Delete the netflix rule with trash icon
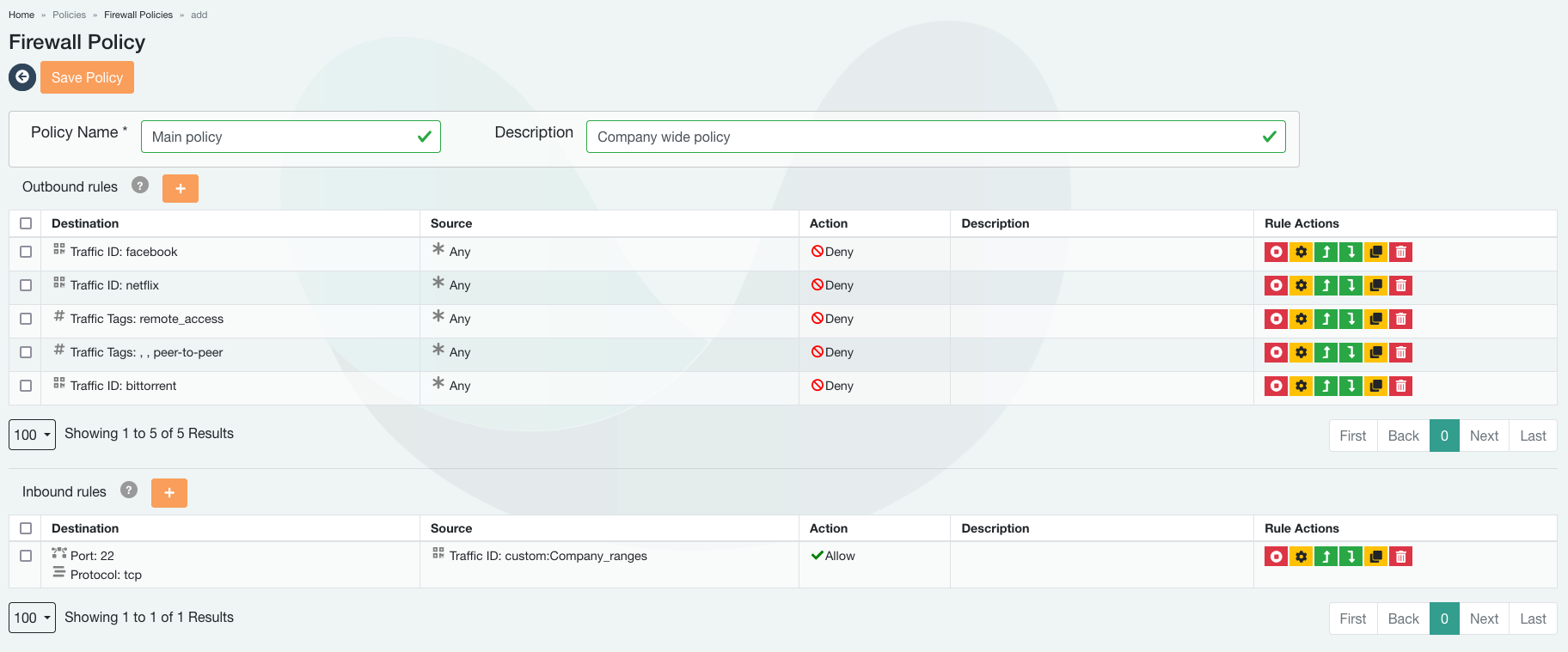The width and height of the screenshot is (1568, 652). pos(1401,285)
